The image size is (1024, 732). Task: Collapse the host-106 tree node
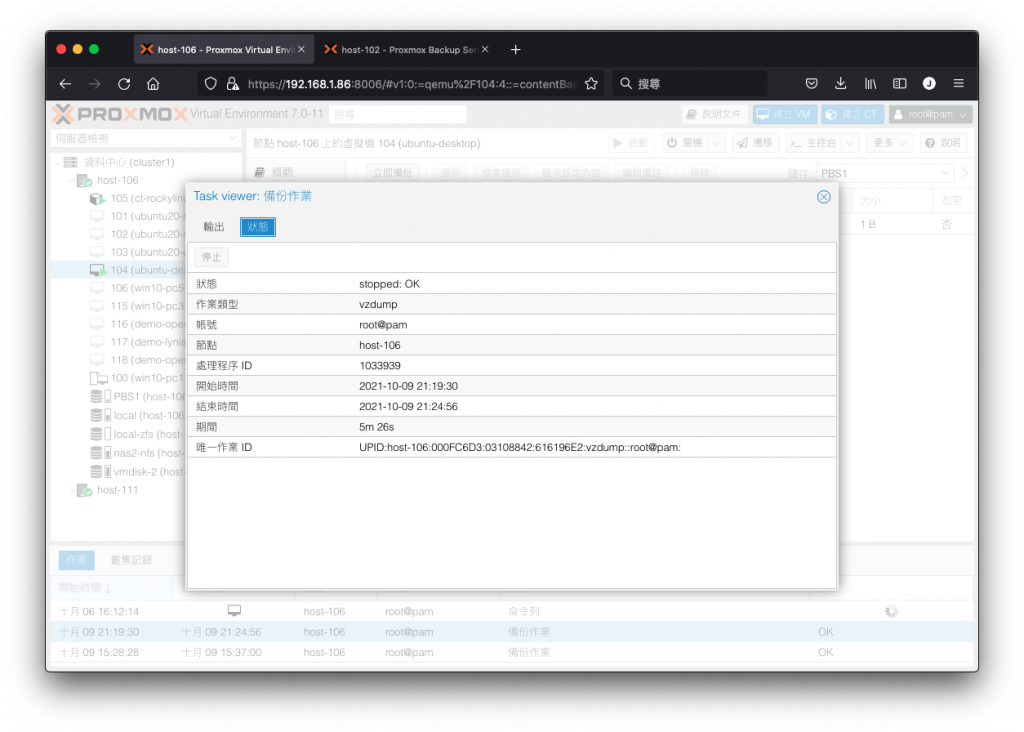point(71,180)
